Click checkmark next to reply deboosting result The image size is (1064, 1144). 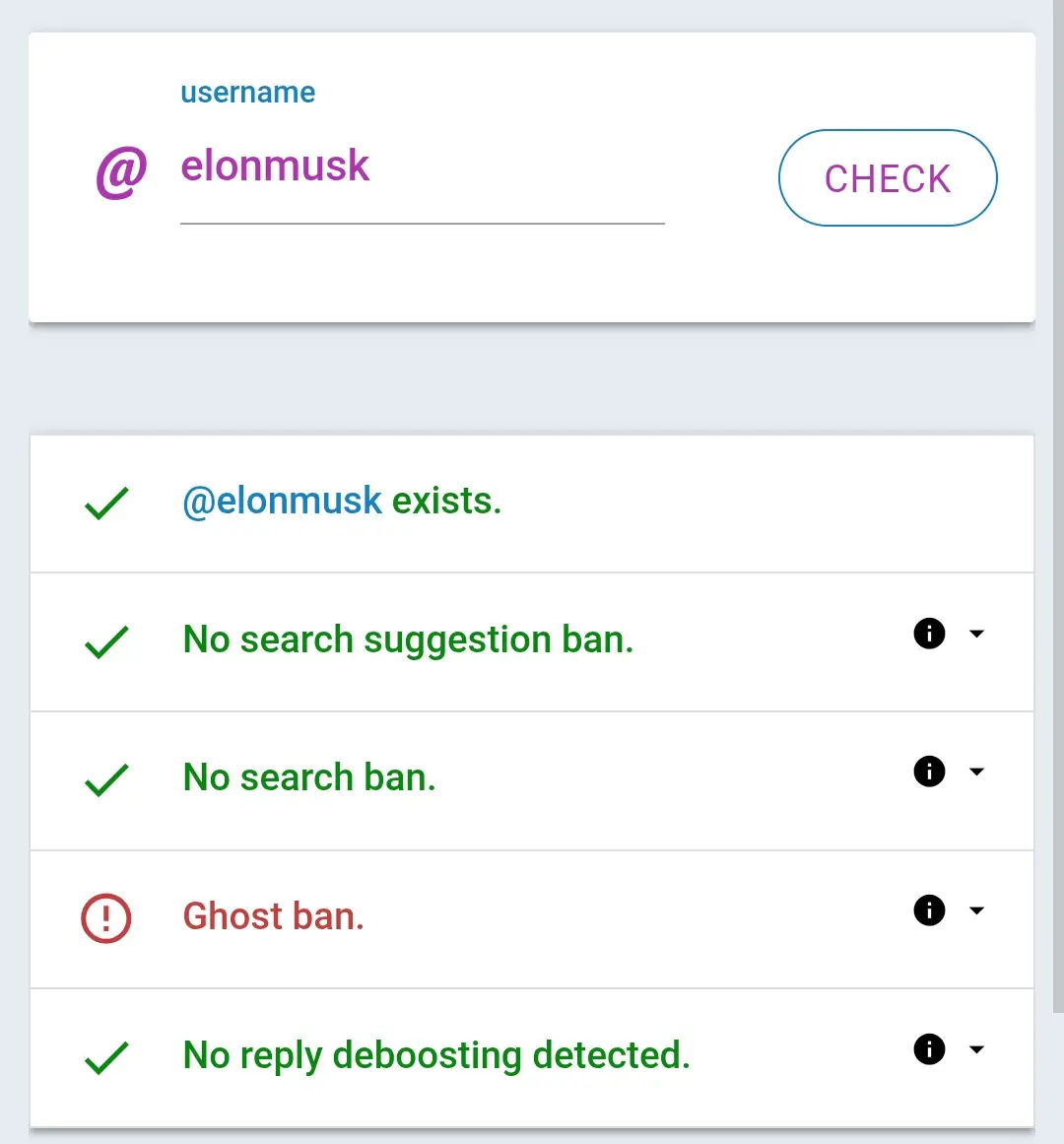coord(106,1057)
